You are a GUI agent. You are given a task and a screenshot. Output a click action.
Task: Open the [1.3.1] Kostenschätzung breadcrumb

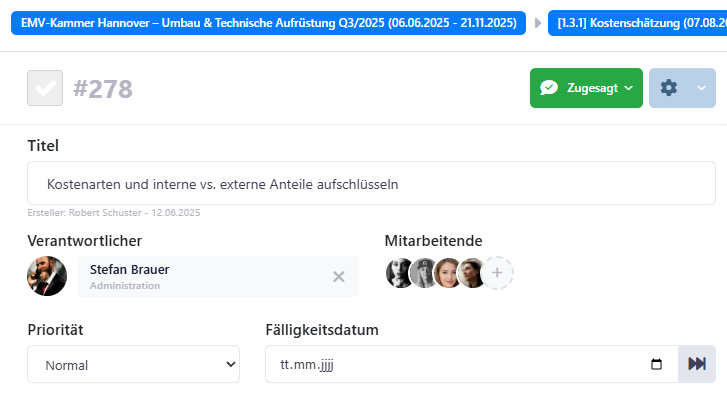pyautogui.click(x=638, y=23)
